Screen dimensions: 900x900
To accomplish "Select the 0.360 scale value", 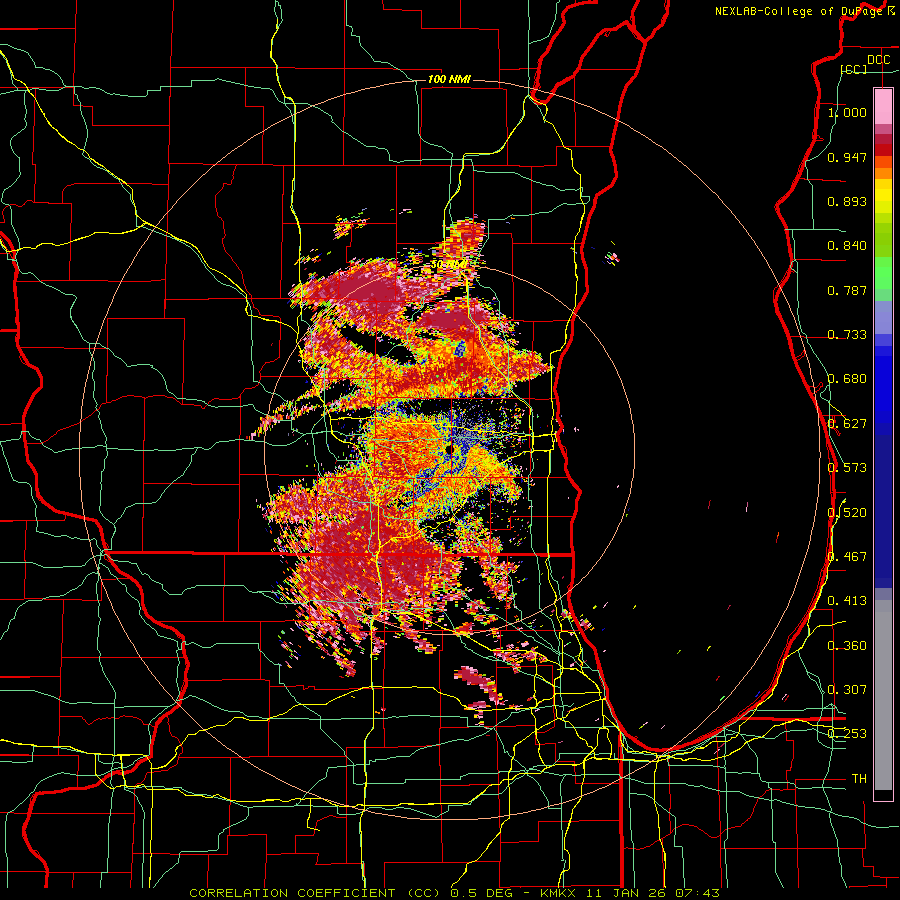I will [847, 646].
